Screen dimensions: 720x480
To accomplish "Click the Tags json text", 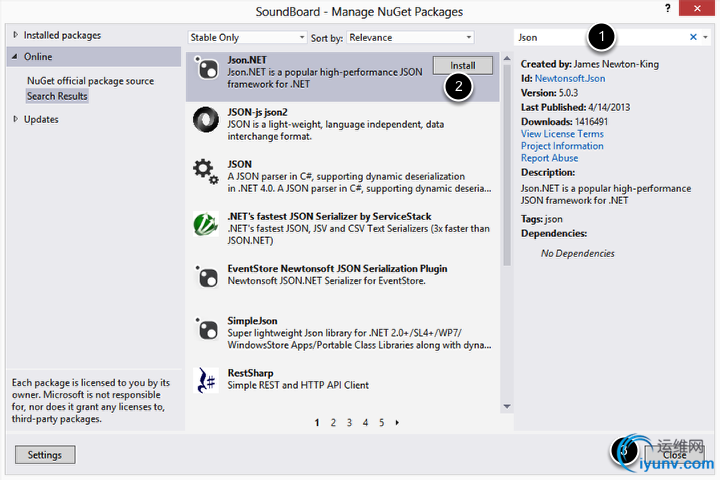I will pyautogui.click(x=541, y=219).
